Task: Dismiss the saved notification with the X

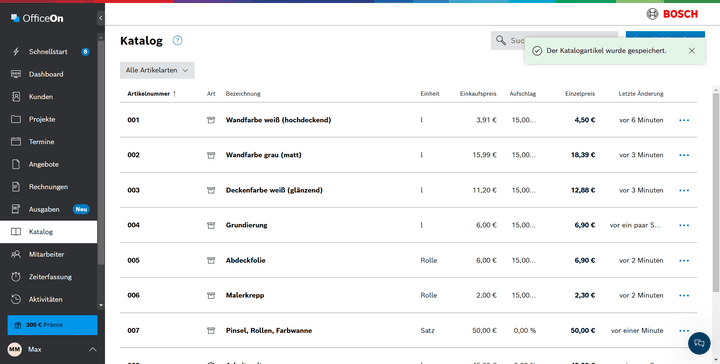Action: click(692, 51)
